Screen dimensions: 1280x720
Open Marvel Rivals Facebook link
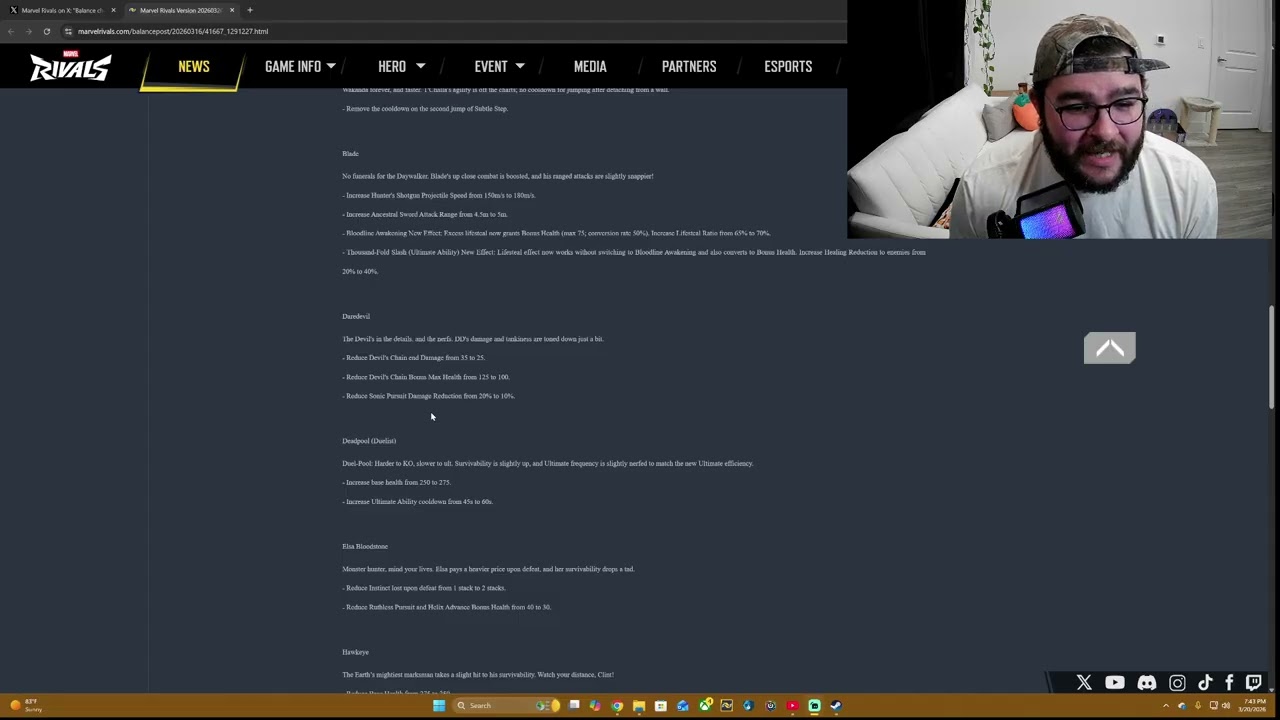pyautogui.click(x=1229, y=683)
